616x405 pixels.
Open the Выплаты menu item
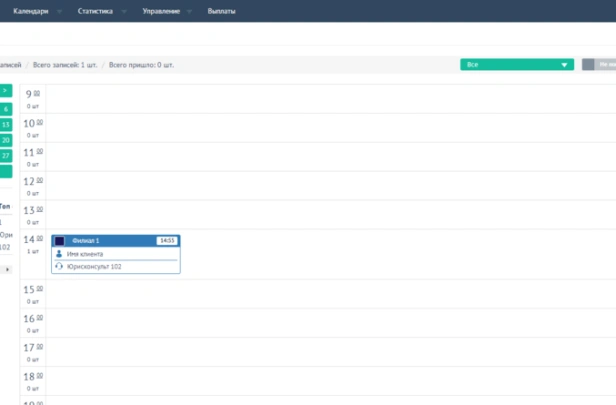coord(222,11)
